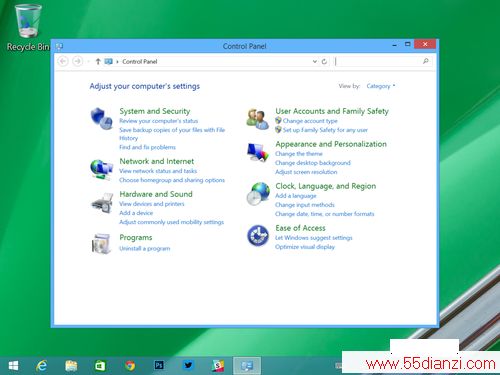Screen dimensions: 500x375
Task: Open the Ease of Access icon
Action: (x=258, y=236)
